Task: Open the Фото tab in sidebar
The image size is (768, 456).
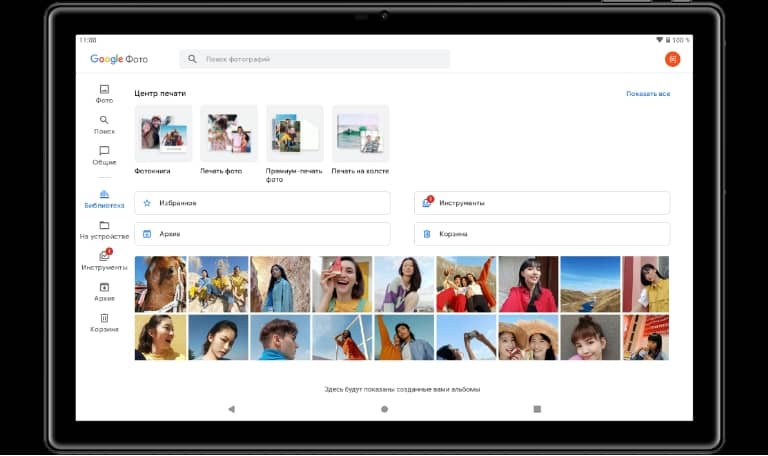Action: coord(104,93)
